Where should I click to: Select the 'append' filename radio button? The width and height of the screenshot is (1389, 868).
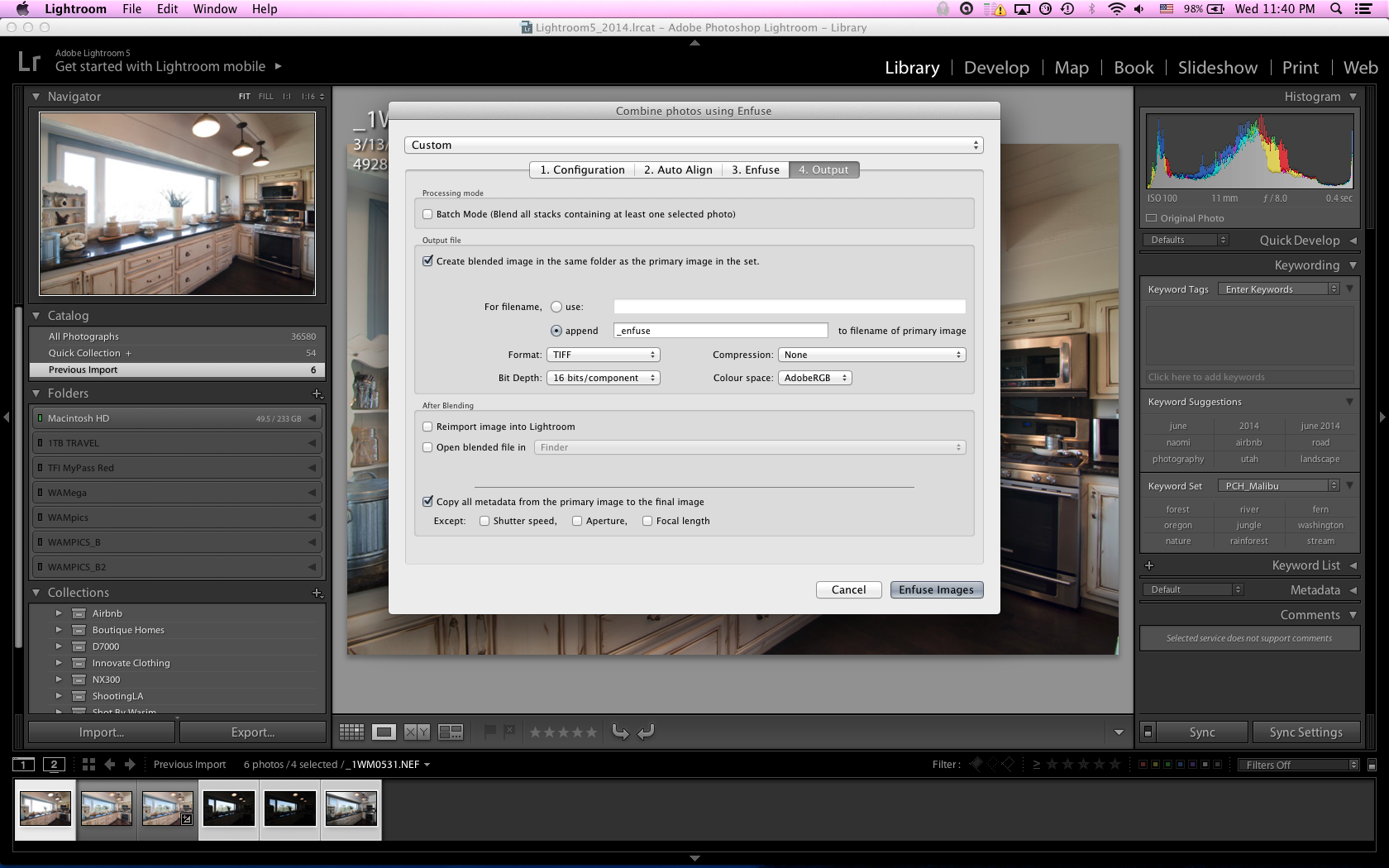(x=556, y=331)
